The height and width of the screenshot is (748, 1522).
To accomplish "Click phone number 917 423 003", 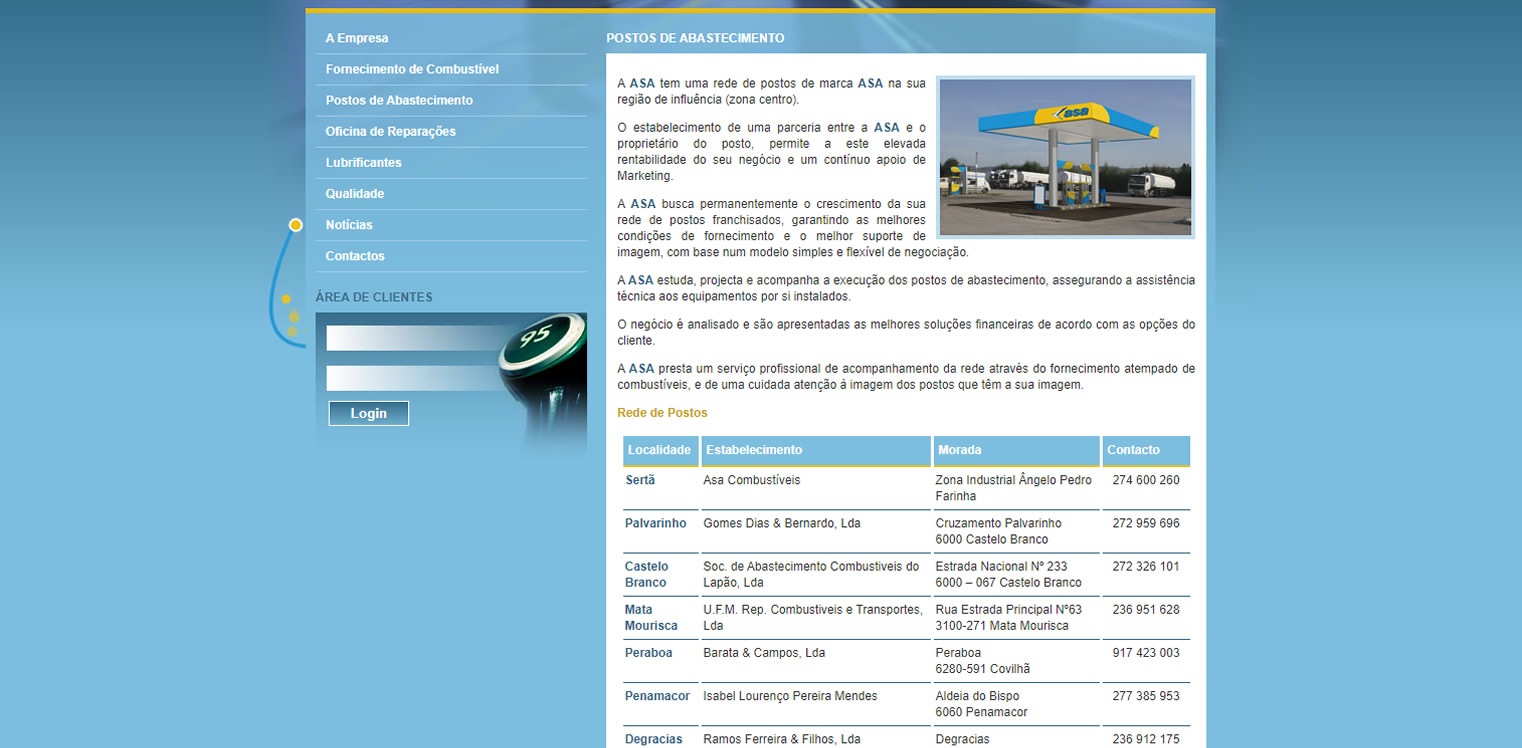I will 1146,653.
